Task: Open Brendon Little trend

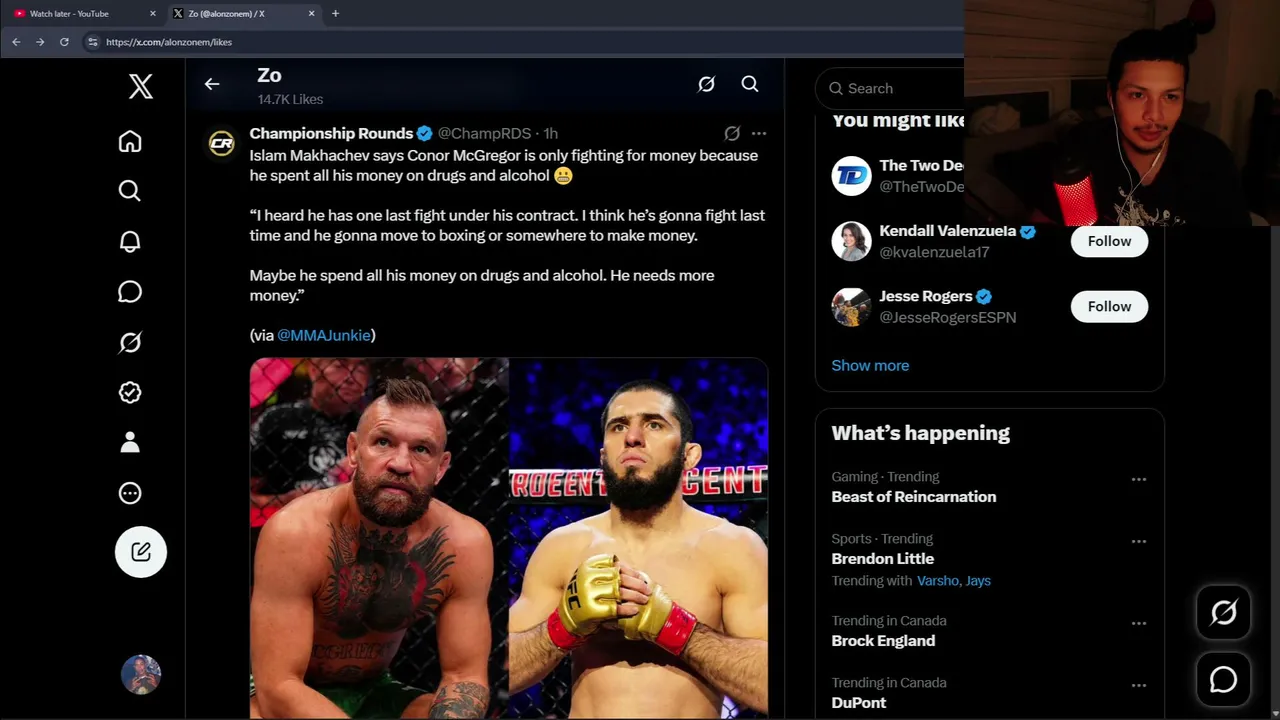Action: point(883,559)
